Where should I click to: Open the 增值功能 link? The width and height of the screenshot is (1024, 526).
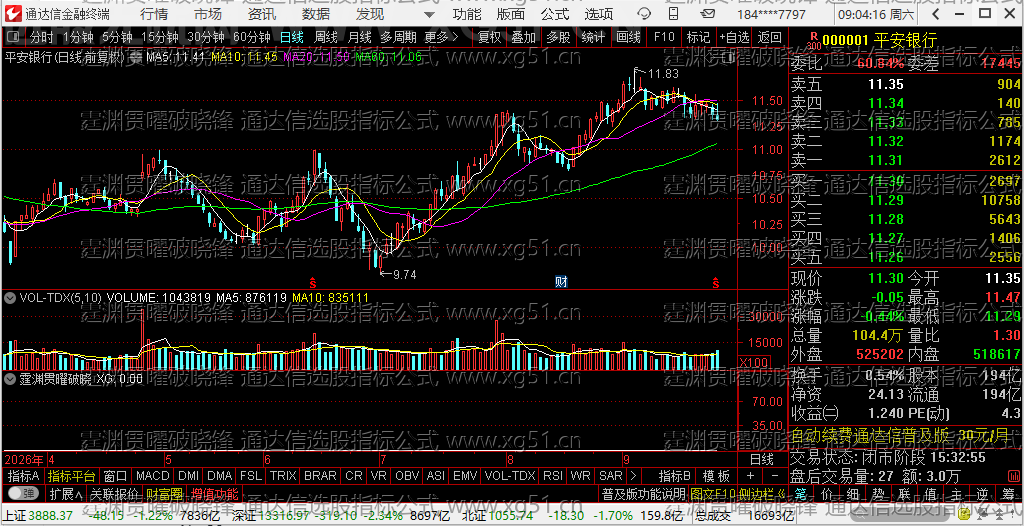pos(215,493)
